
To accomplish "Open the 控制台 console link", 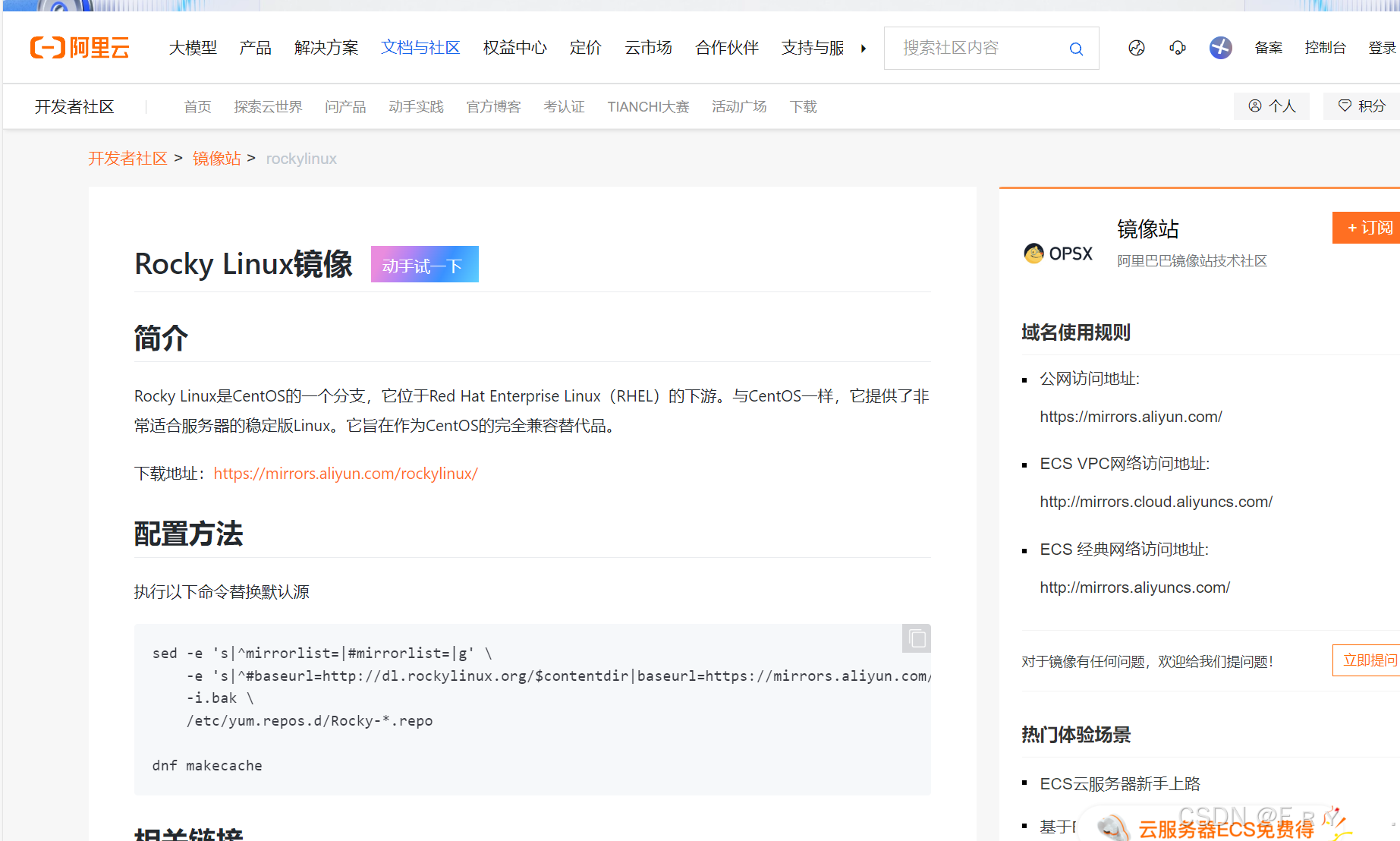I will pos(1326,48).
